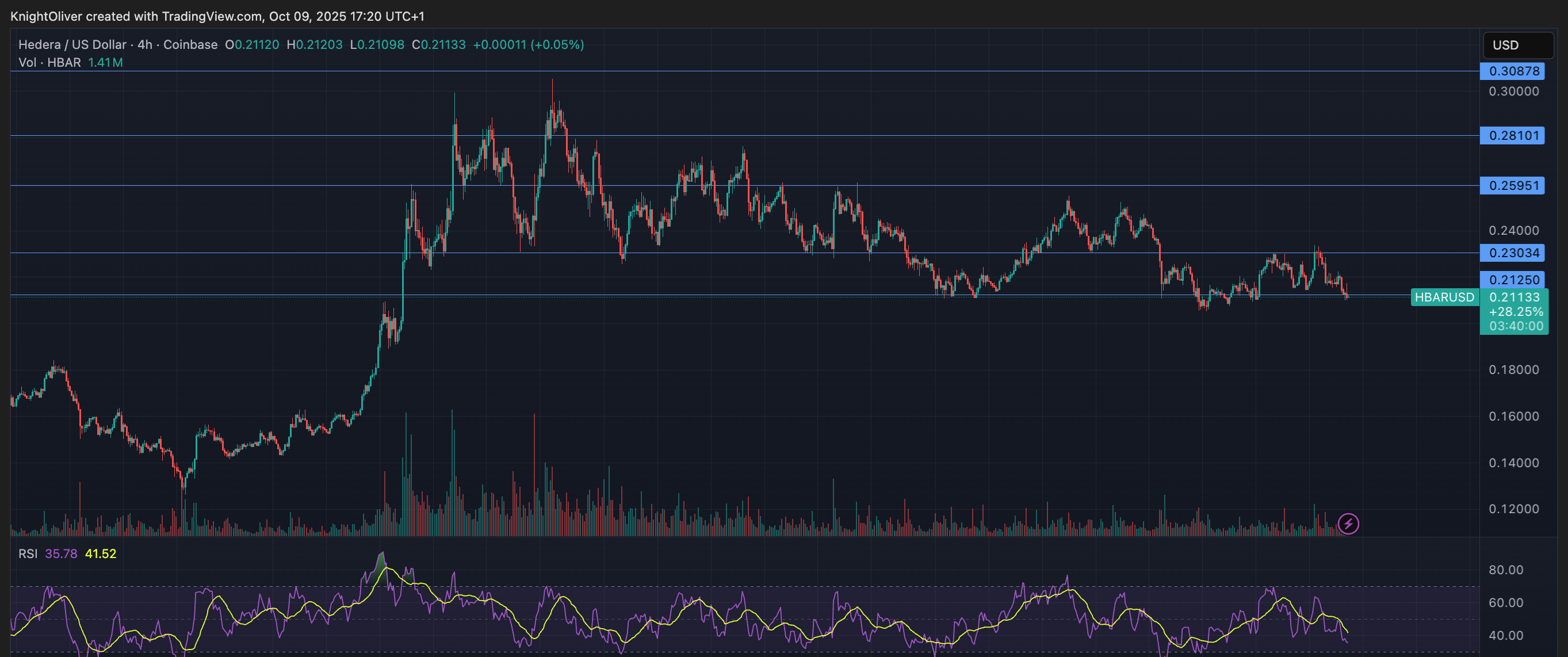Select the 0.30878 horizontal line label
The width and height of the screenshot is (1568, 657).
(x=1513, y=71)
